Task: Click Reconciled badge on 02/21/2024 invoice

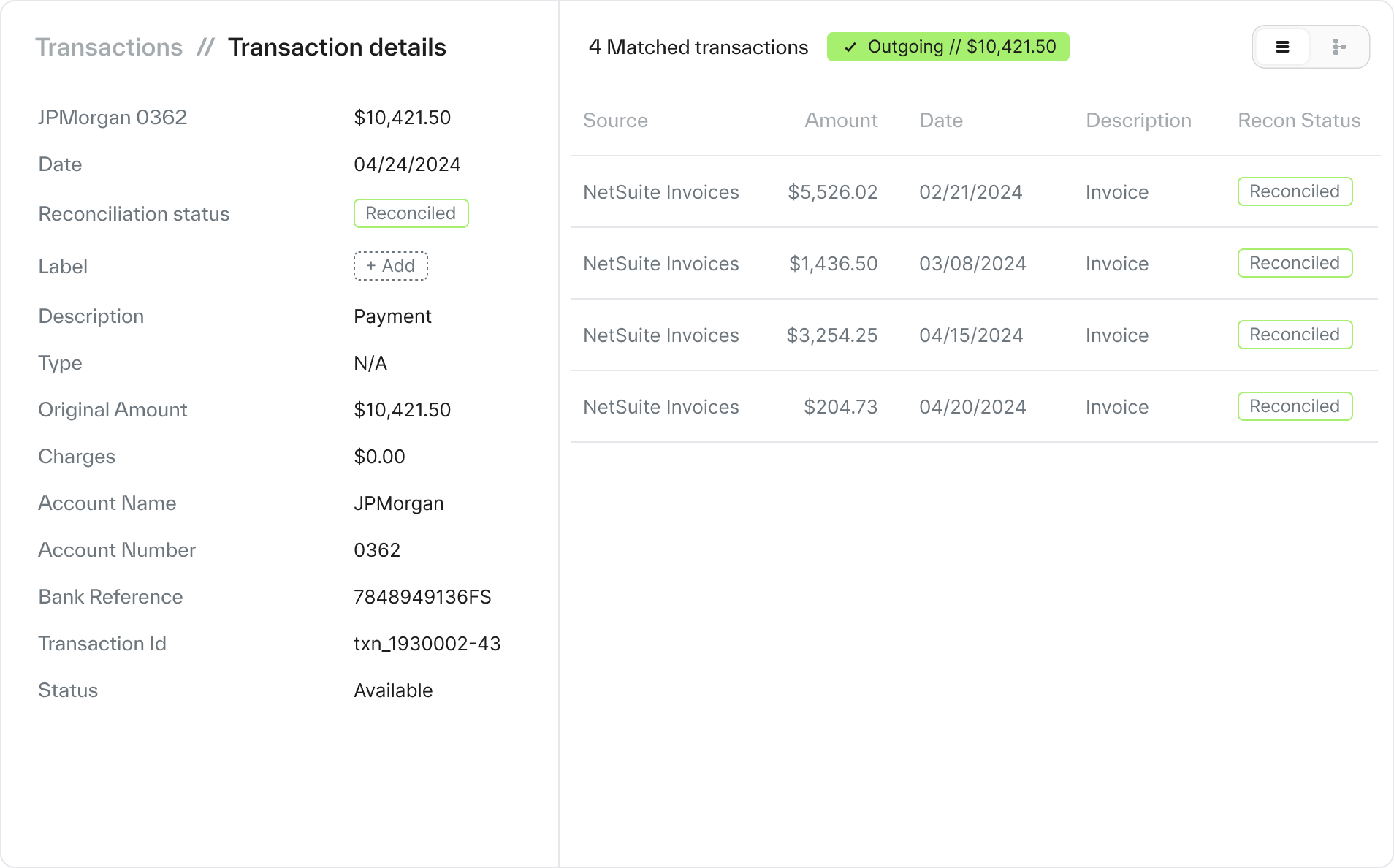Action: click(1294, 191)
